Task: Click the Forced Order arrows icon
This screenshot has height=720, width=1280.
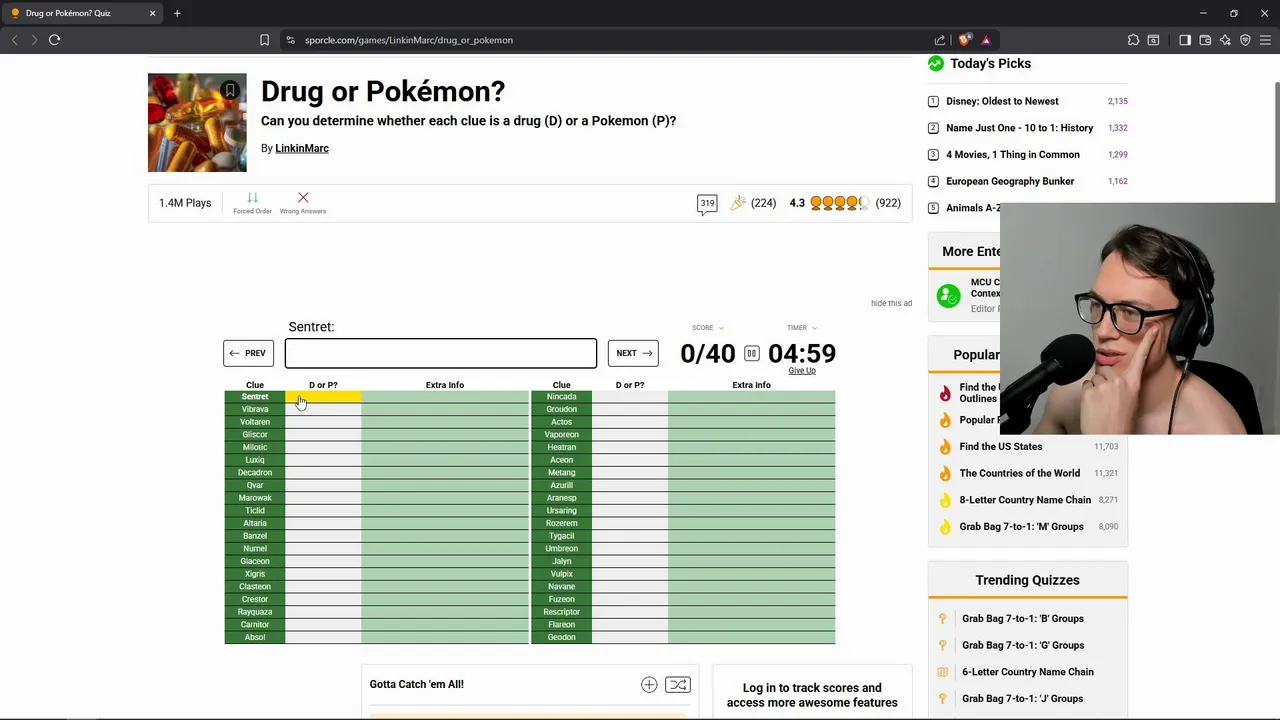Action: tap(252, 198)
